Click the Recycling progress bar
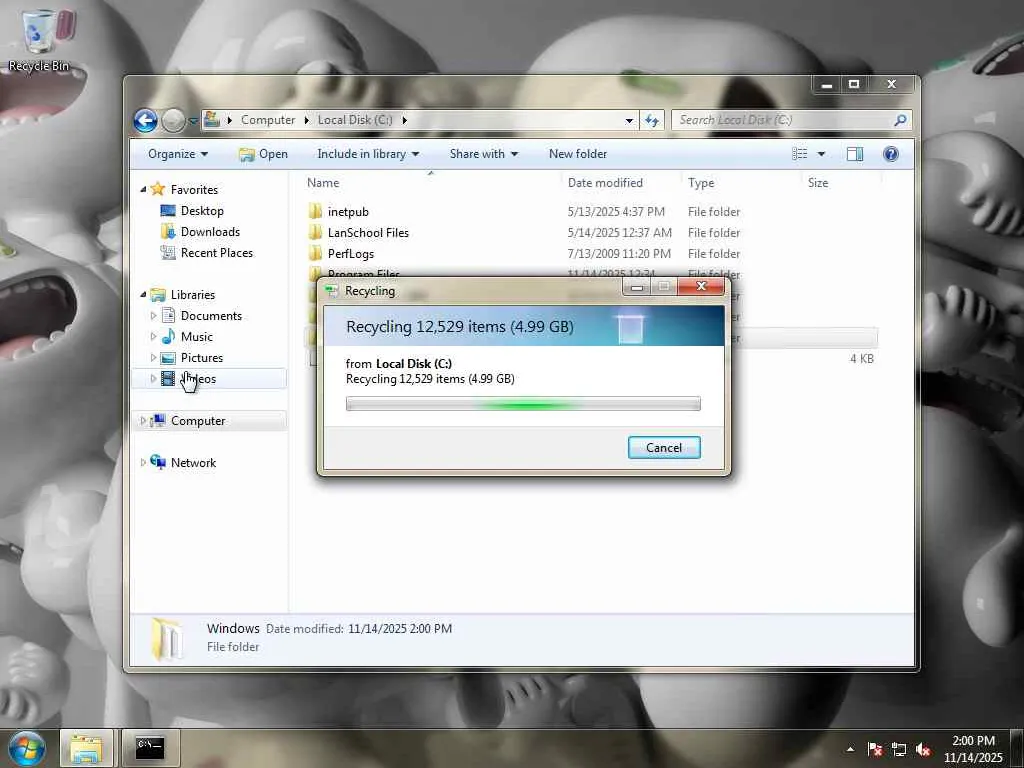The height and width of the screenshot is (768, 1024). 523,404
